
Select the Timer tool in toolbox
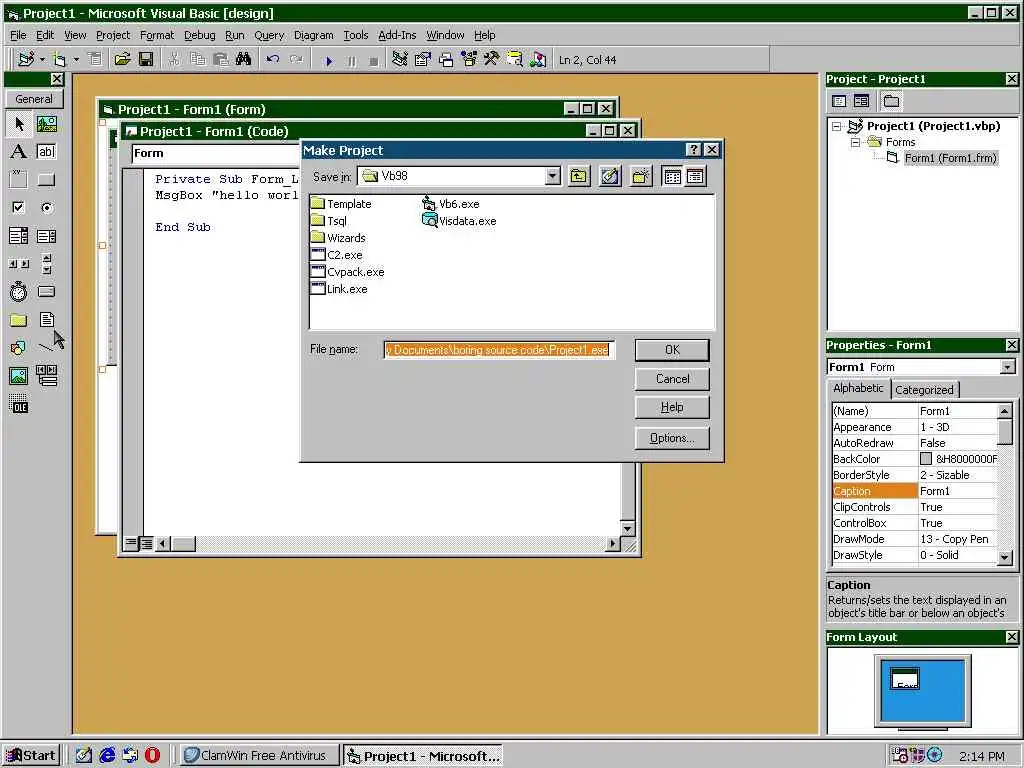tap(18, 291)
